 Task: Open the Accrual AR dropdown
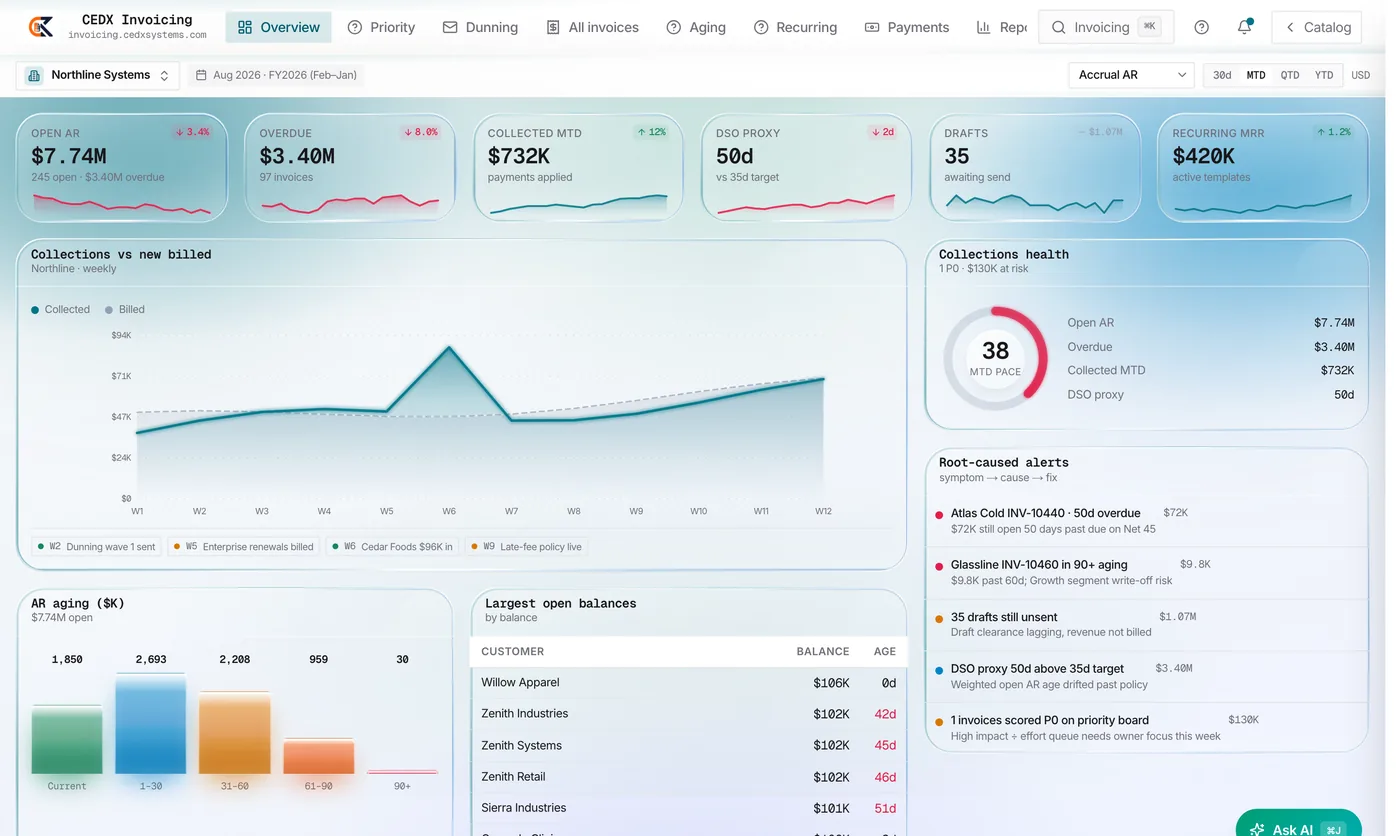point(1131,75)
